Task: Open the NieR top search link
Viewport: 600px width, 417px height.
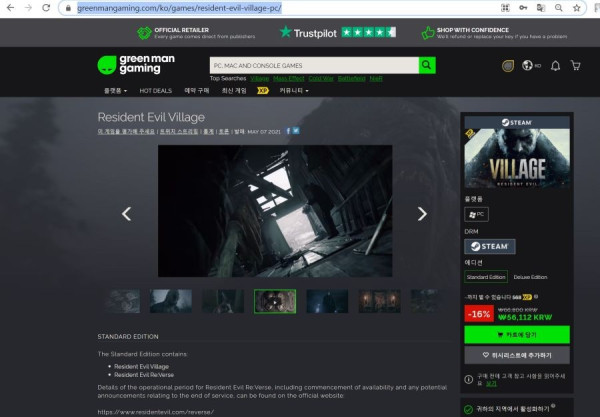Action: pos(376,78)
